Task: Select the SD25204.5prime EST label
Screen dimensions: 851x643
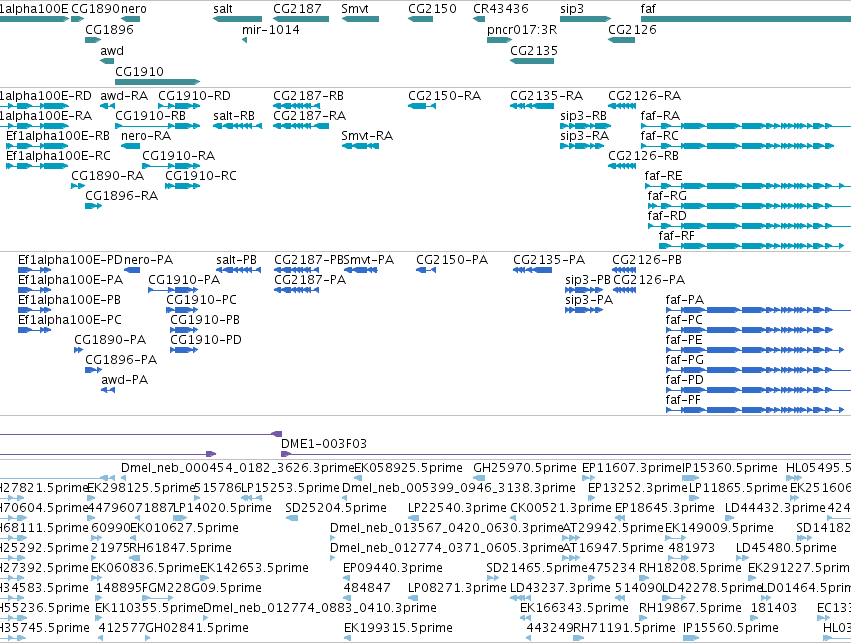Action: 336,508
